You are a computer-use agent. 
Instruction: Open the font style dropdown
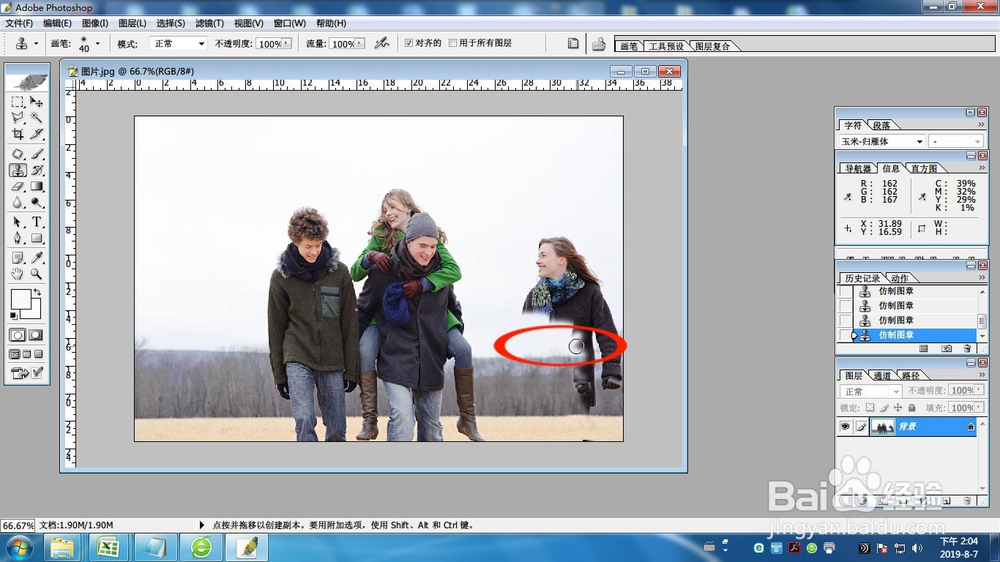[955, 141]
